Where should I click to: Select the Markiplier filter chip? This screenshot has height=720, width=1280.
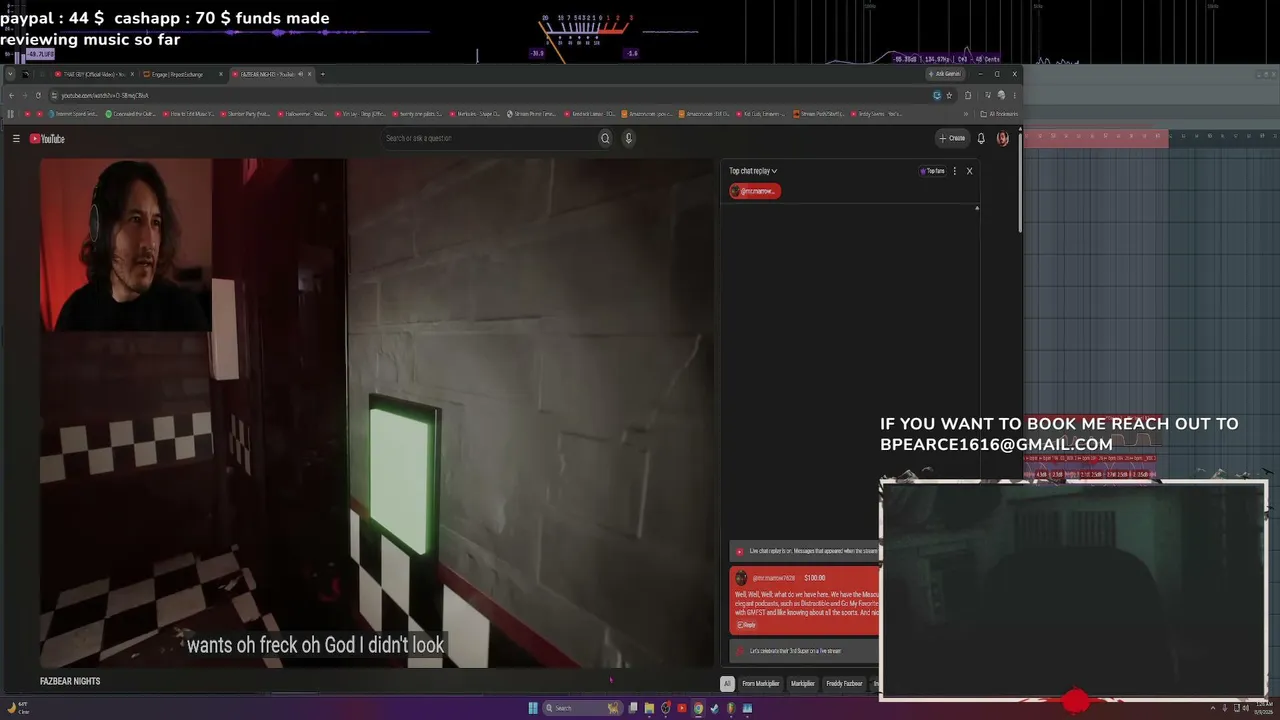click(x=803, y=684)
